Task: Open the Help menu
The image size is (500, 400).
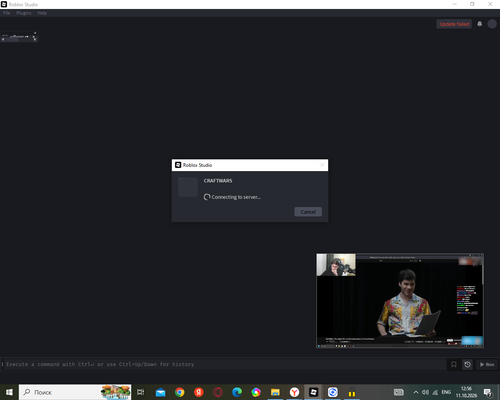Action: [42, 13]
